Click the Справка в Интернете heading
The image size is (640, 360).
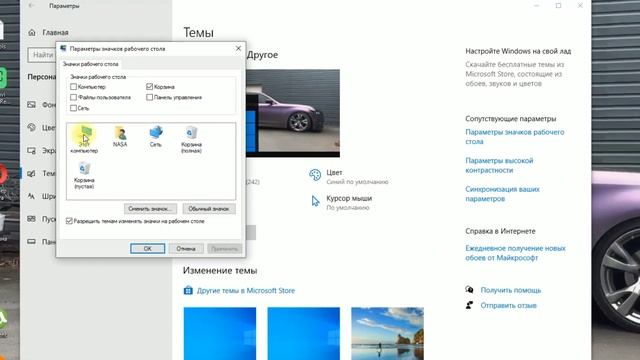(500, 231)
